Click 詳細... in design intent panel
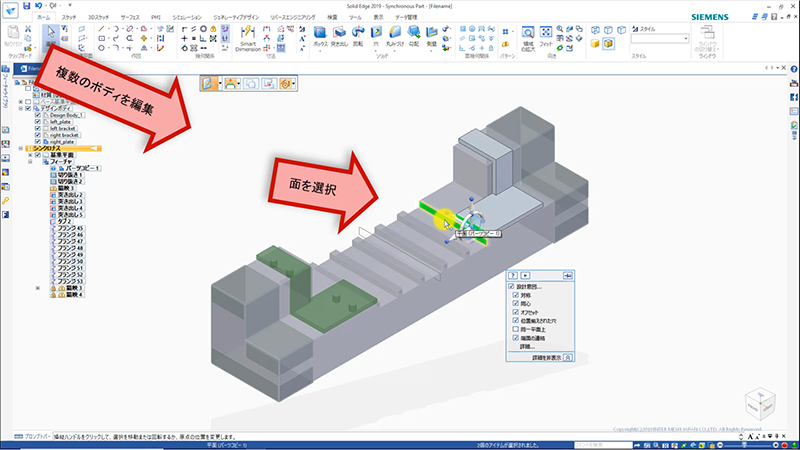The image size is (800, 450). click(x=526, y=346)
